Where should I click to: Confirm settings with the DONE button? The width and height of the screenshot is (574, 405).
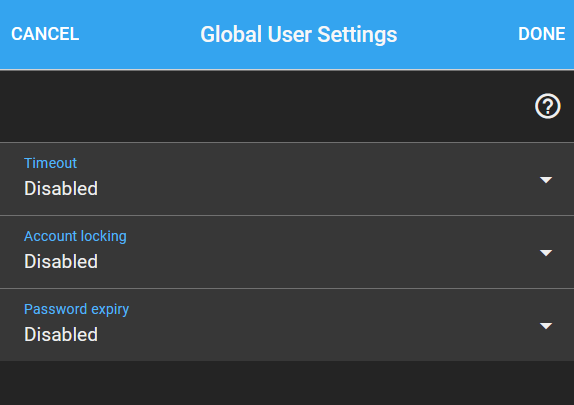(541, 34)
